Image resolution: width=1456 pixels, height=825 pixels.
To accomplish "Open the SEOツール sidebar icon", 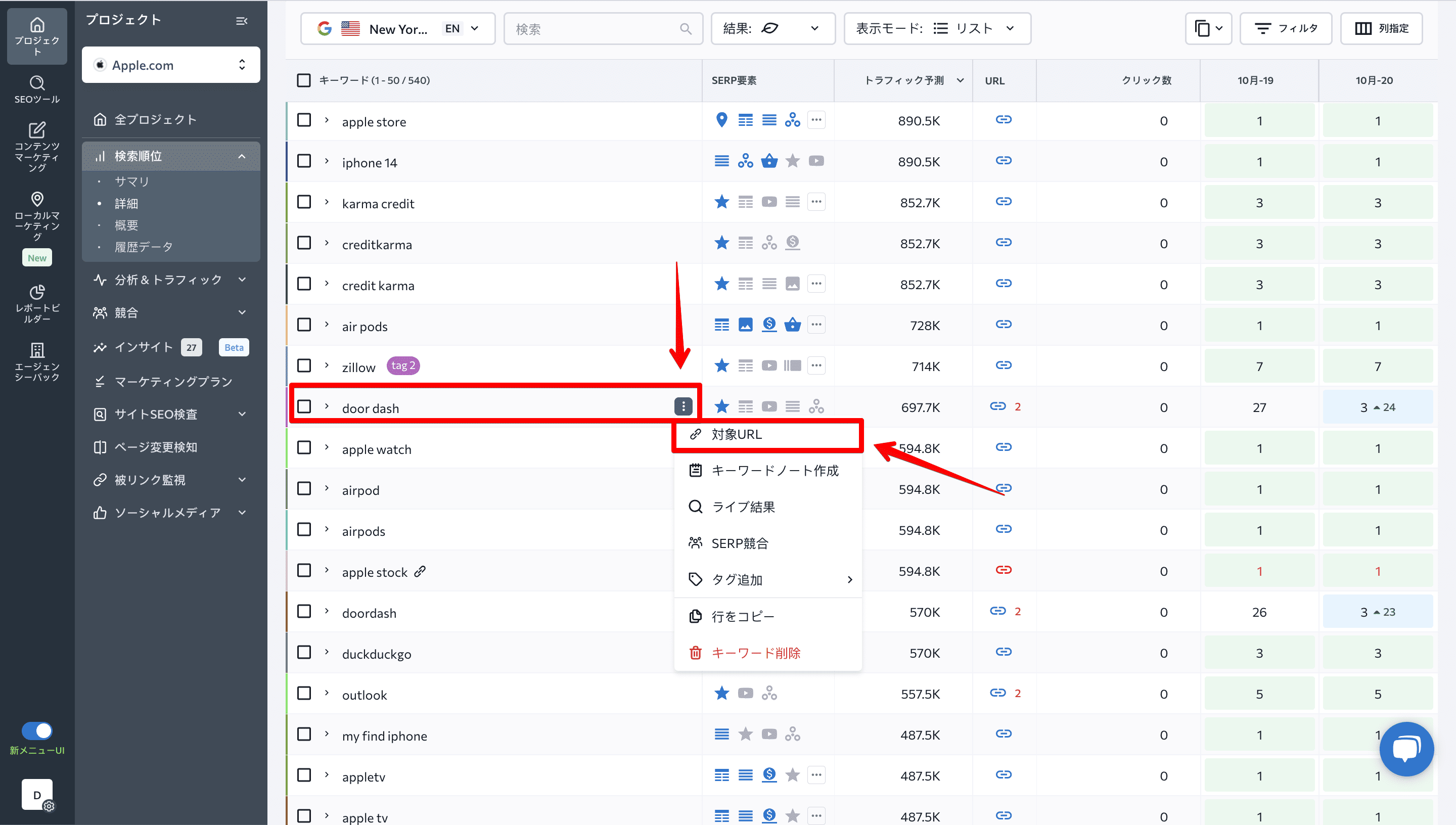I will (x=37, y=89).
